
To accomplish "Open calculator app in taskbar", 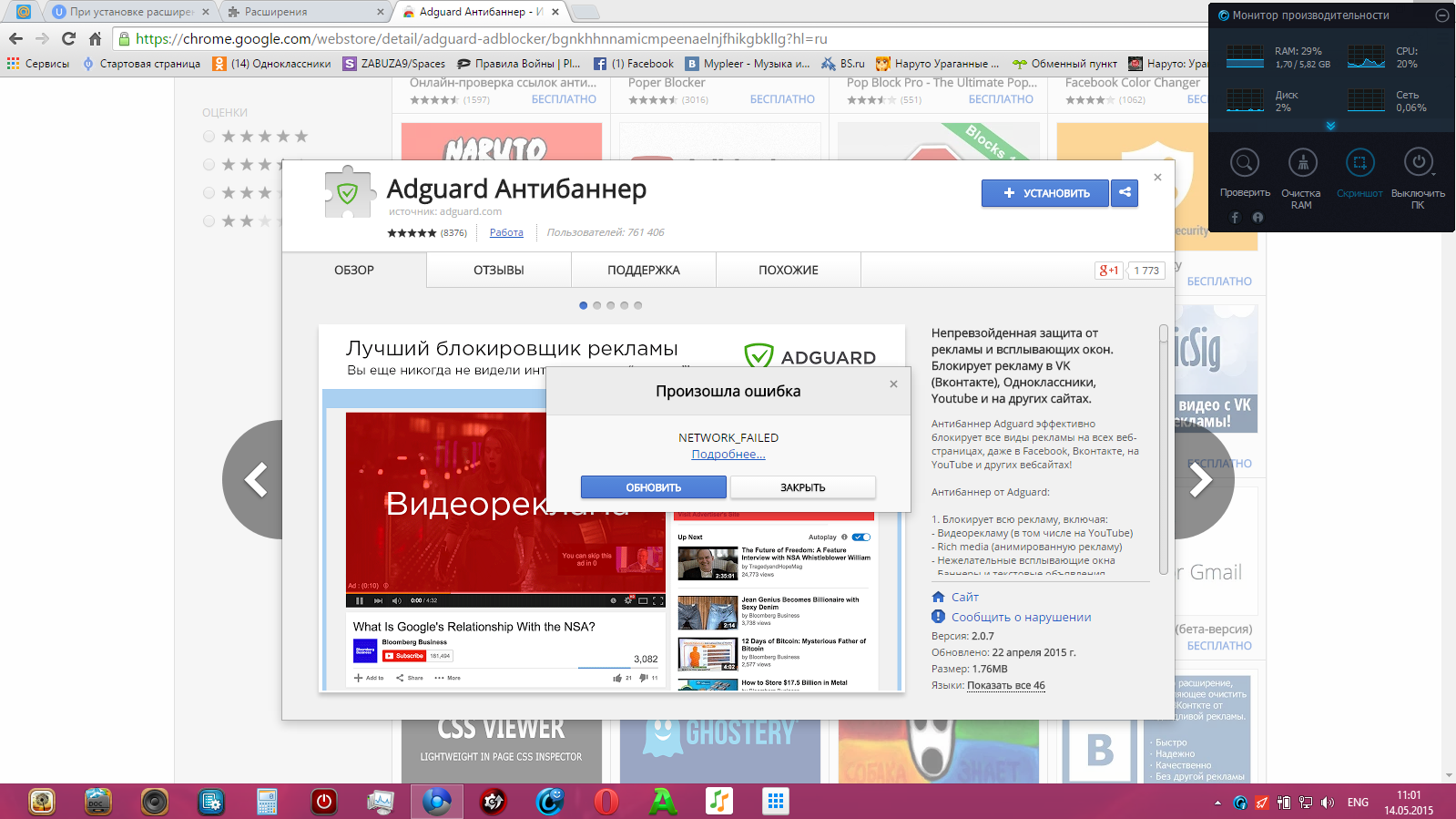I will (267, 802).
